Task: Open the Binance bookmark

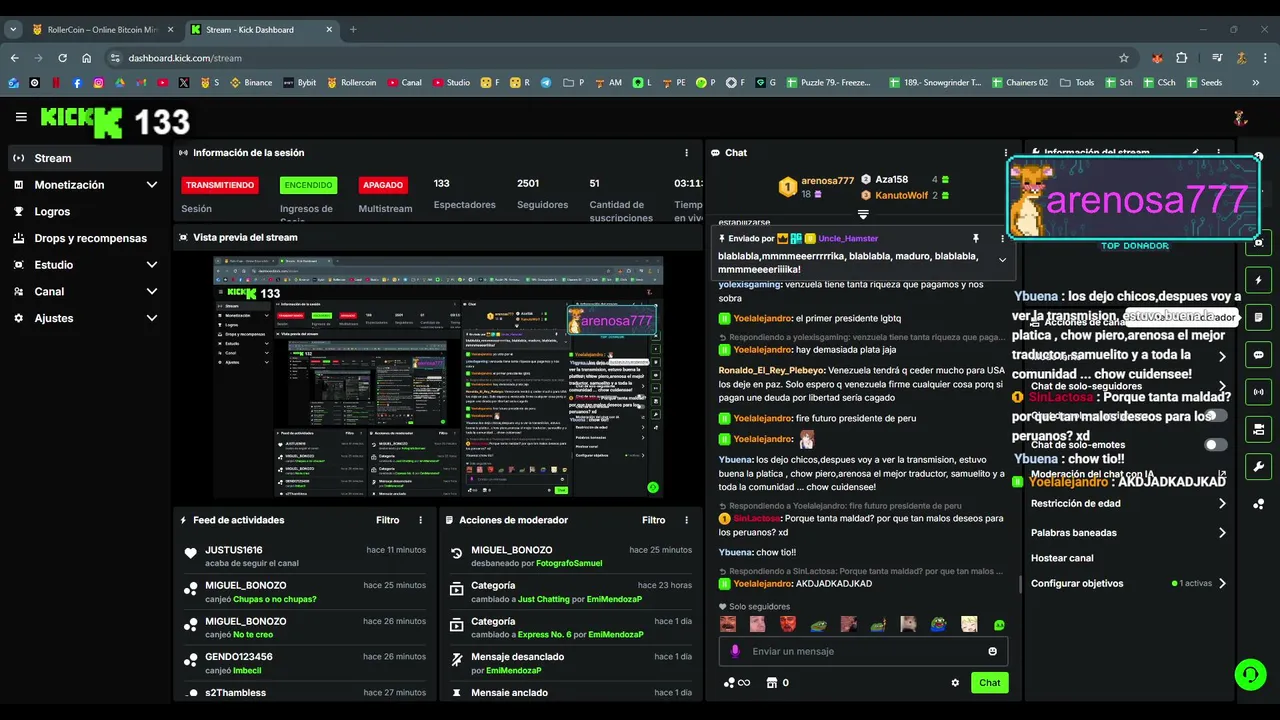Action: point(251,83)
